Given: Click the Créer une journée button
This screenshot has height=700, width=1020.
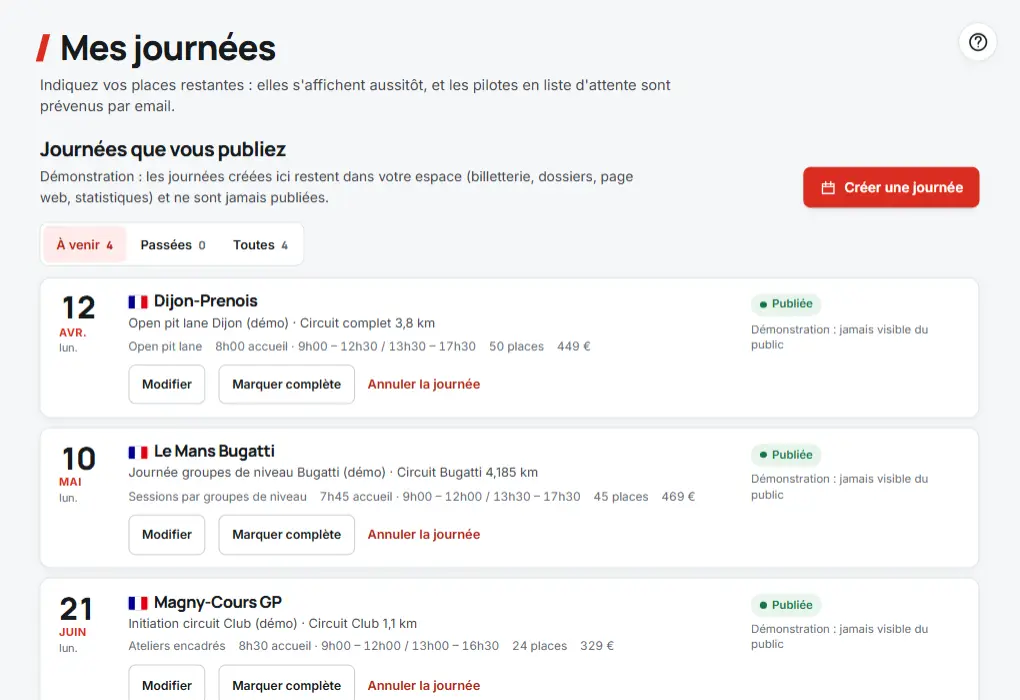Looking at the screenshot, I should [x=891, y=187].
